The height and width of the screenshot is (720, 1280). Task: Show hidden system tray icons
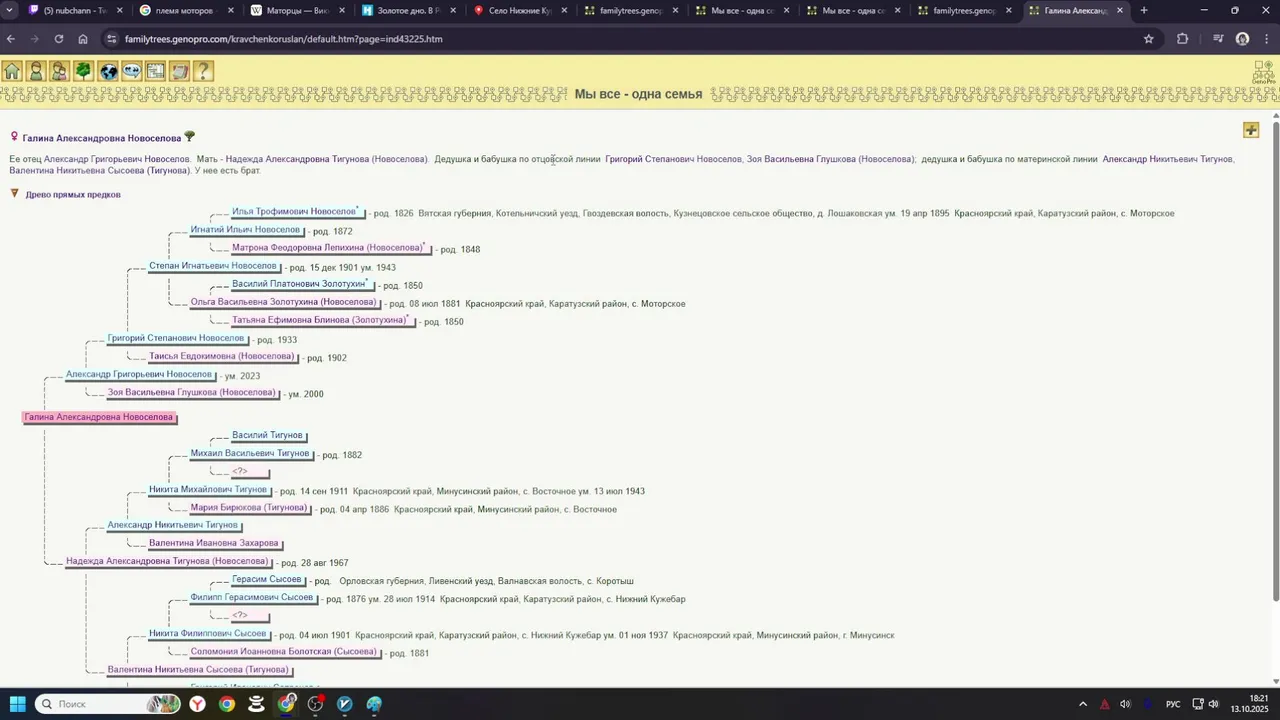coord(1083,704)
